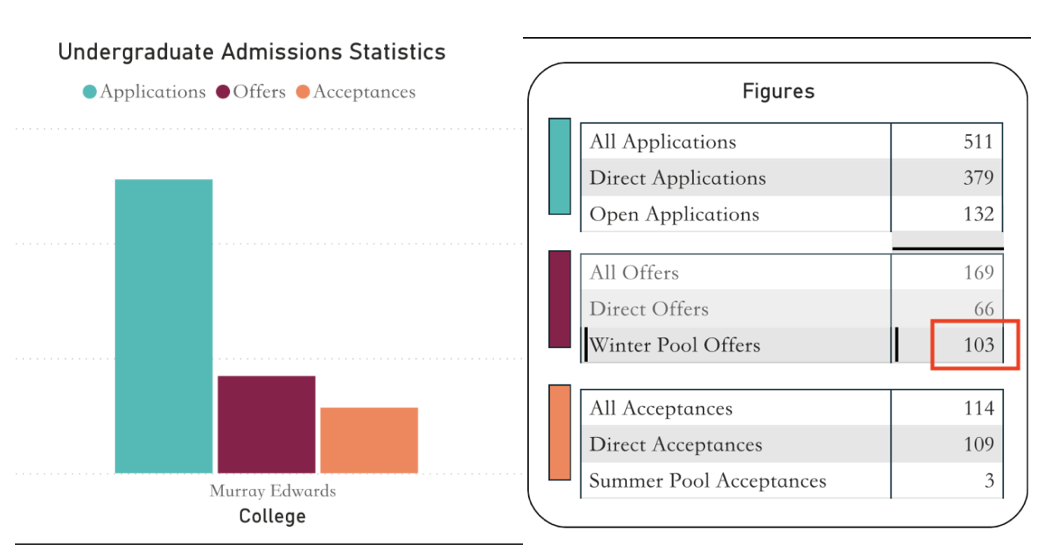The width and height of the screenshot is (1056, 556).
Task: Select the orange Acceptances bar
Action: 369,440
